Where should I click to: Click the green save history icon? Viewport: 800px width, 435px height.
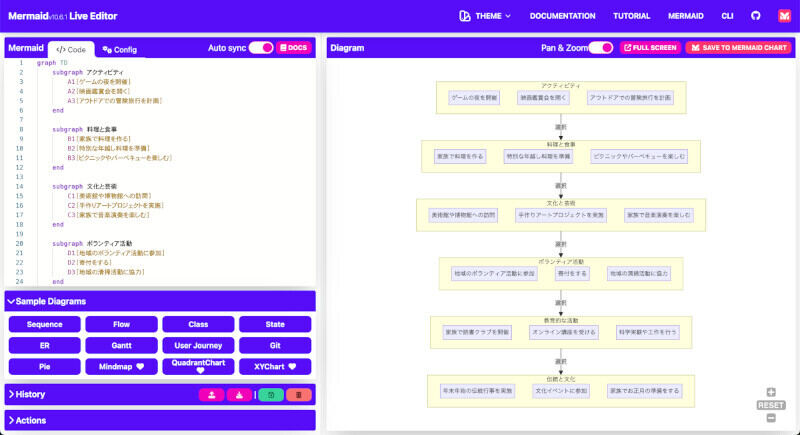[x=271, y=395]
